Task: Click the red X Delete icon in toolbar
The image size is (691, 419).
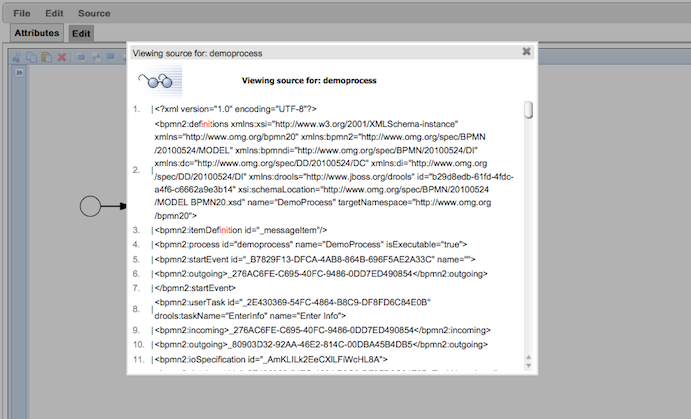Action: pos(62,57)
